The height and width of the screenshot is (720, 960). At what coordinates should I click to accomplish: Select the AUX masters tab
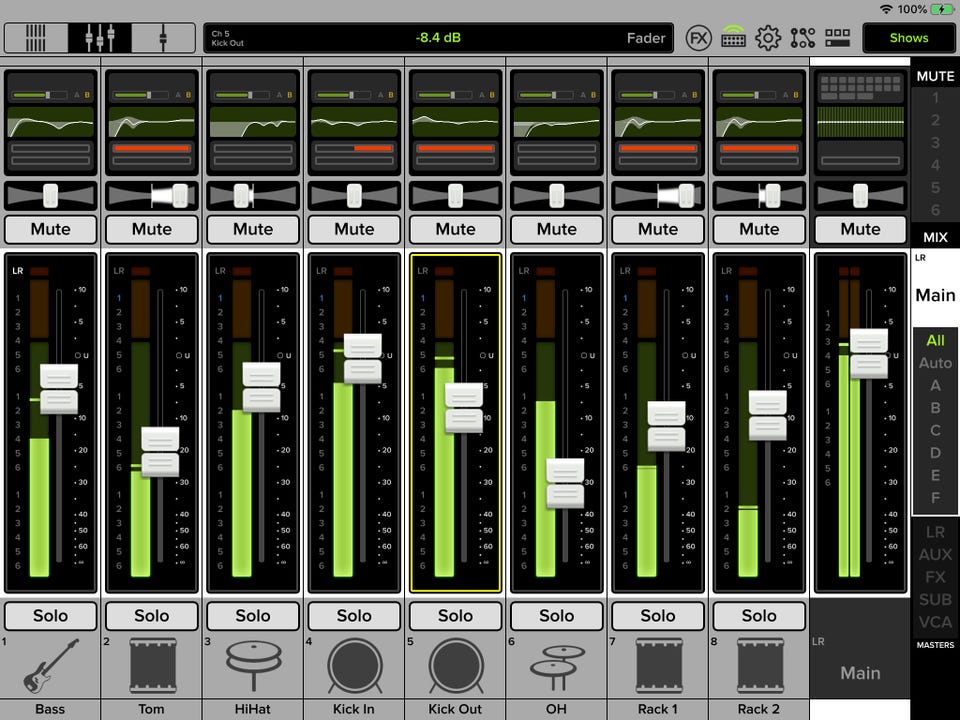935,554
